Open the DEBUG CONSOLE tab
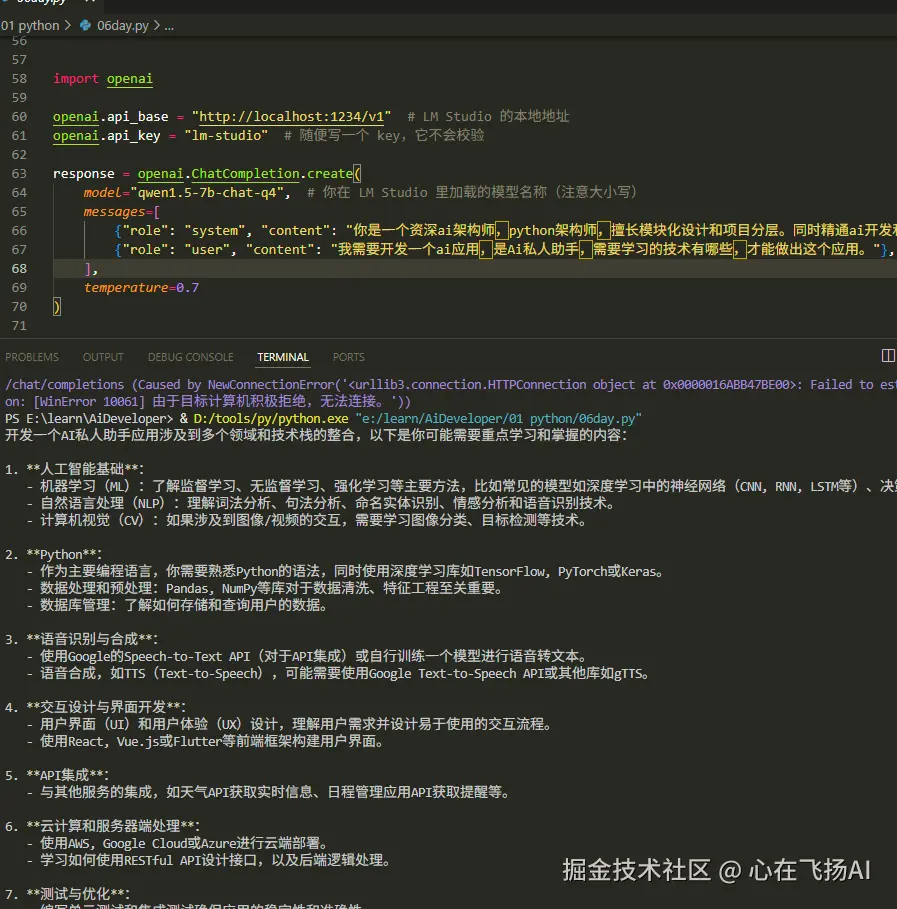Image resolution: width=897 pixels, height=909 pixels. [x=191, y=357]
